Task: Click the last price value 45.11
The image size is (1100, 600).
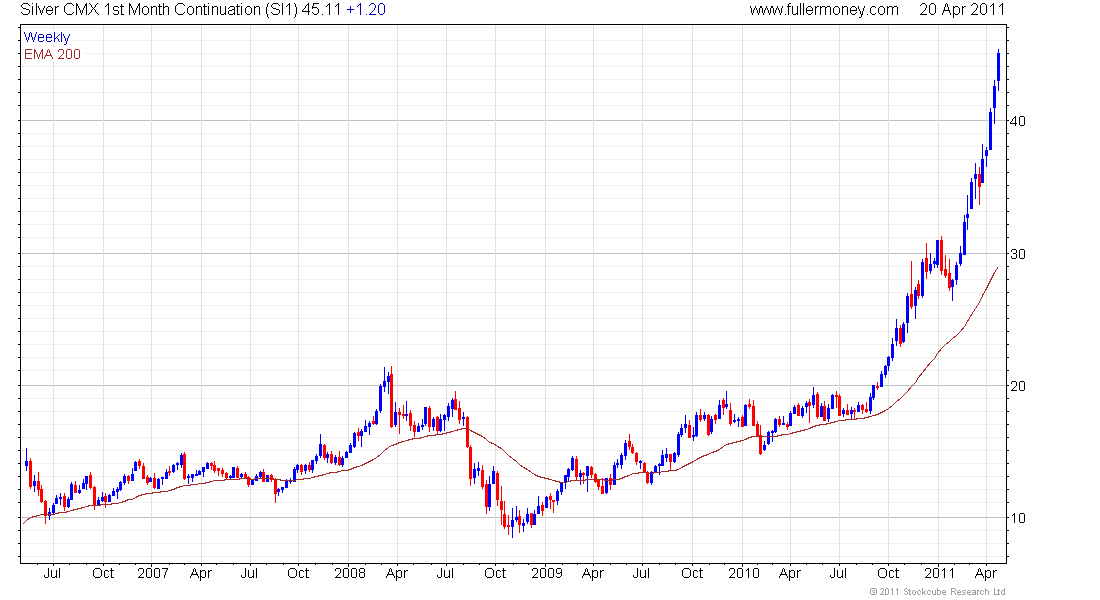Action: pos(321,10)
